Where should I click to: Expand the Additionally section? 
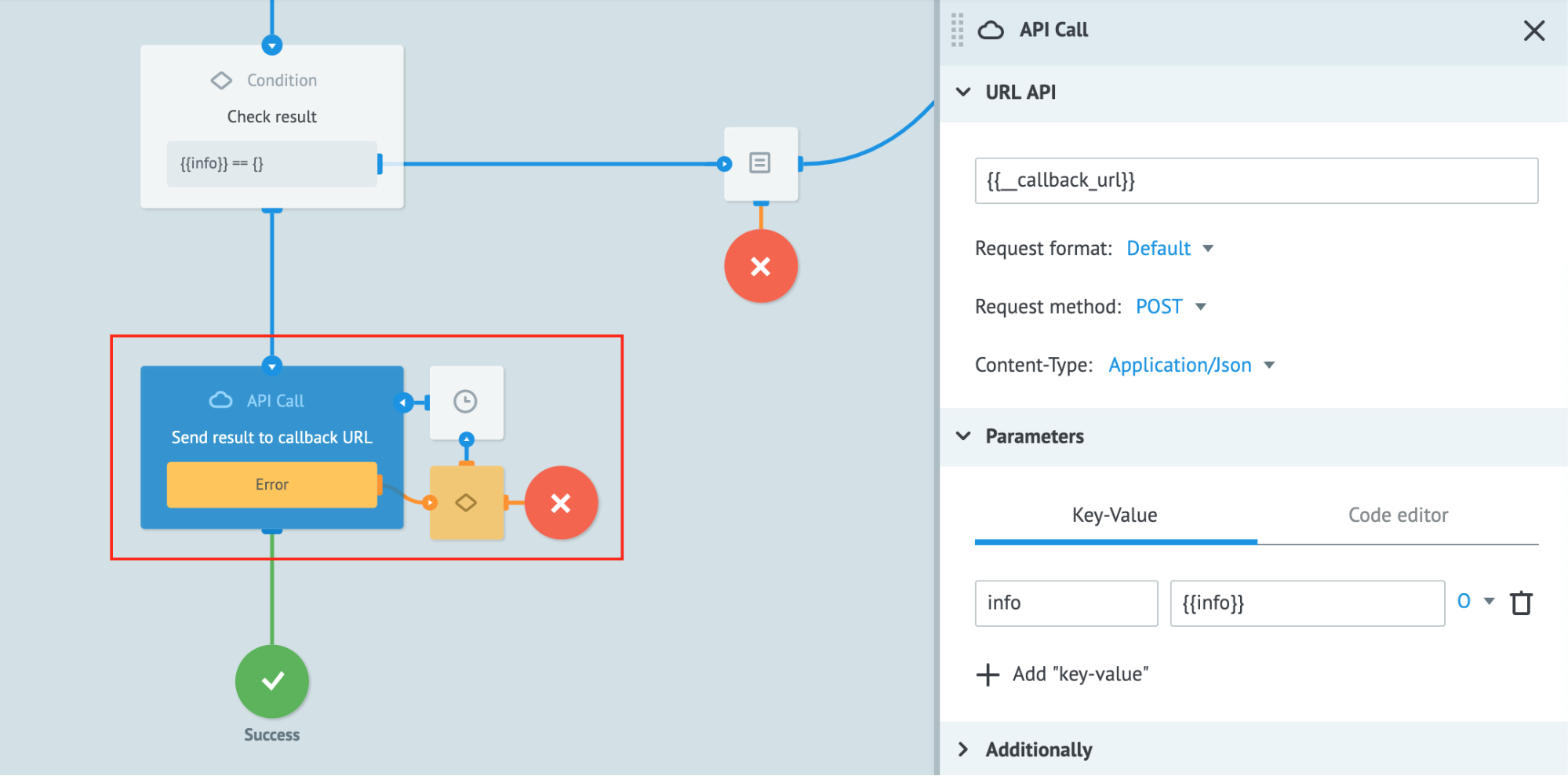coord(1039,749)
